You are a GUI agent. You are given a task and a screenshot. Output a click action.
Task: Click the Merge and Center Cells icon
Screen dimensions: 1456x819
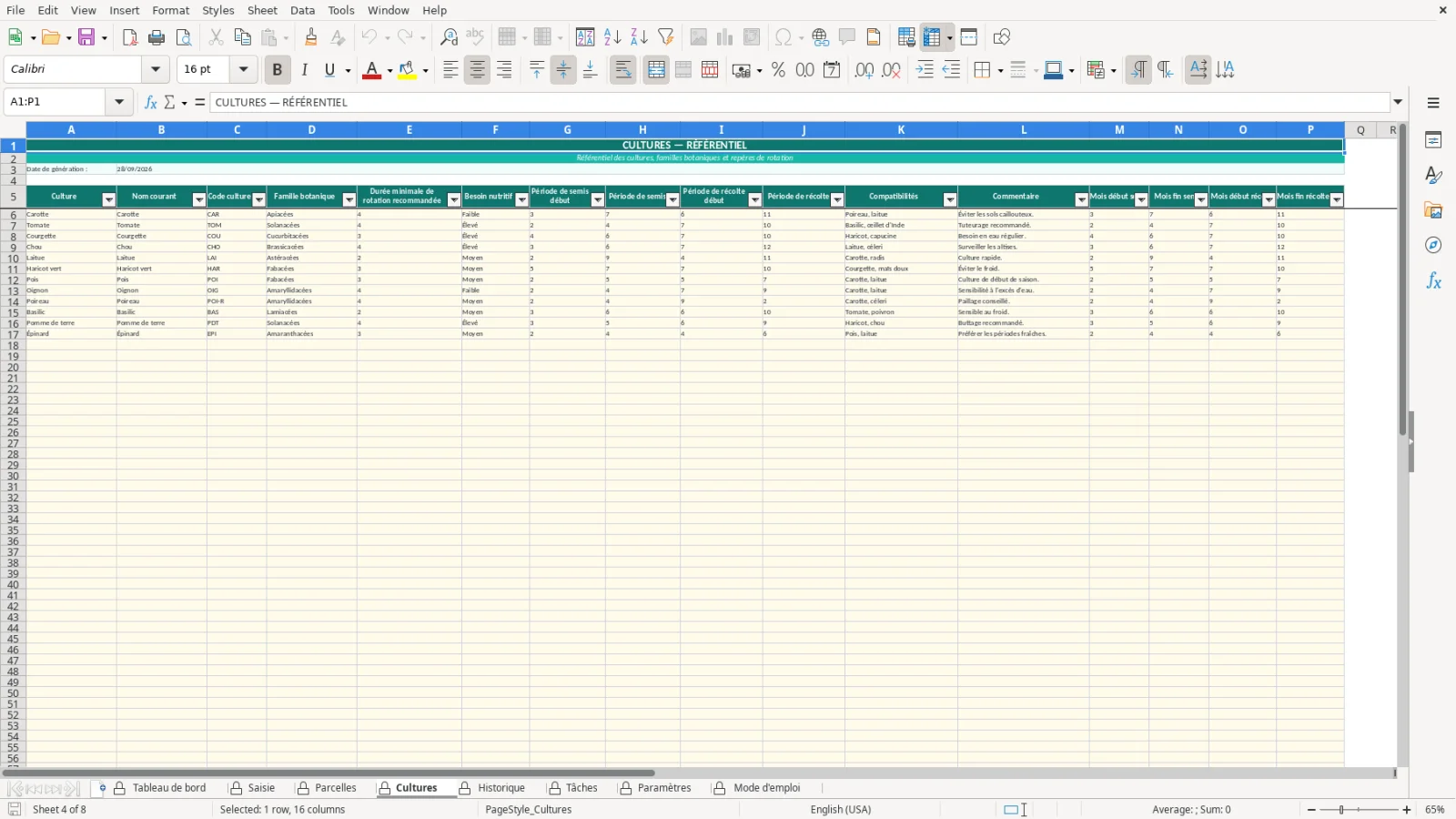point(656,70)
